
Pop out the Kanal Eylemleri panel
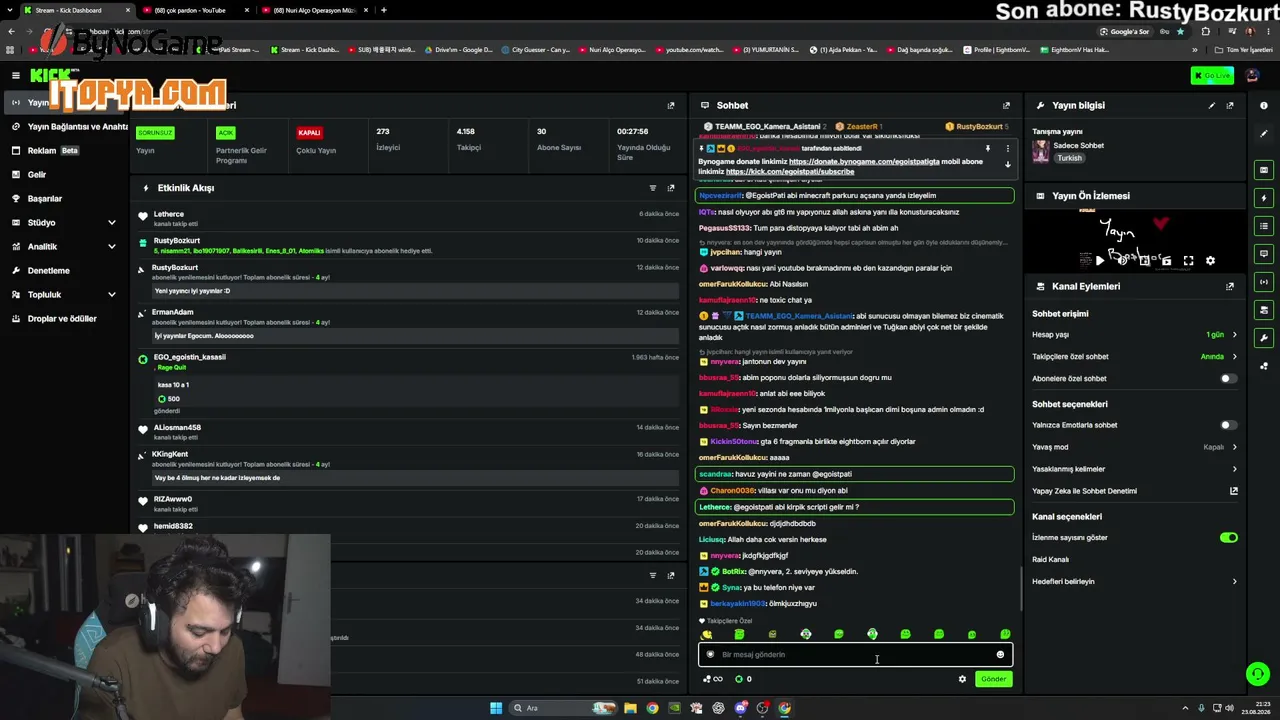coord(1230,286)
